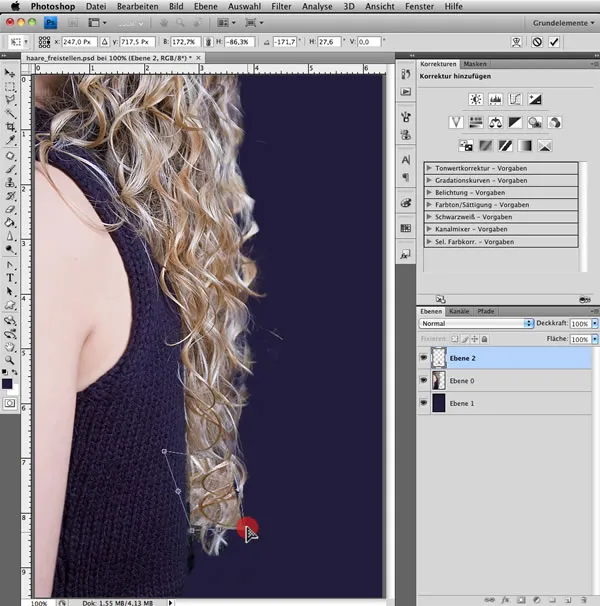This screenshot has height=606, width=600.
Task: Toggle visibility of the Ebene 0 layer
Action: coord(424,380)
